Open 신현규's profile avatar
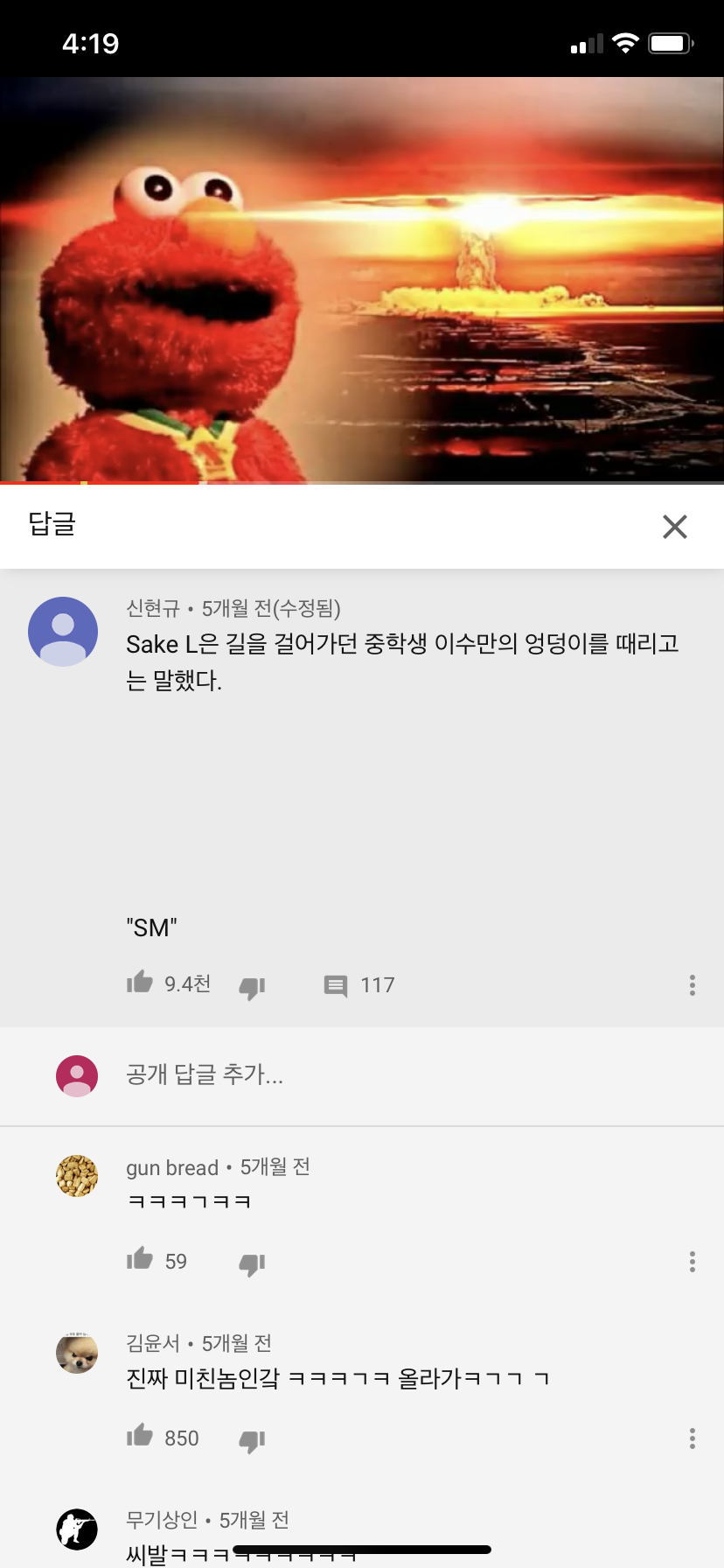 (63, 632)
